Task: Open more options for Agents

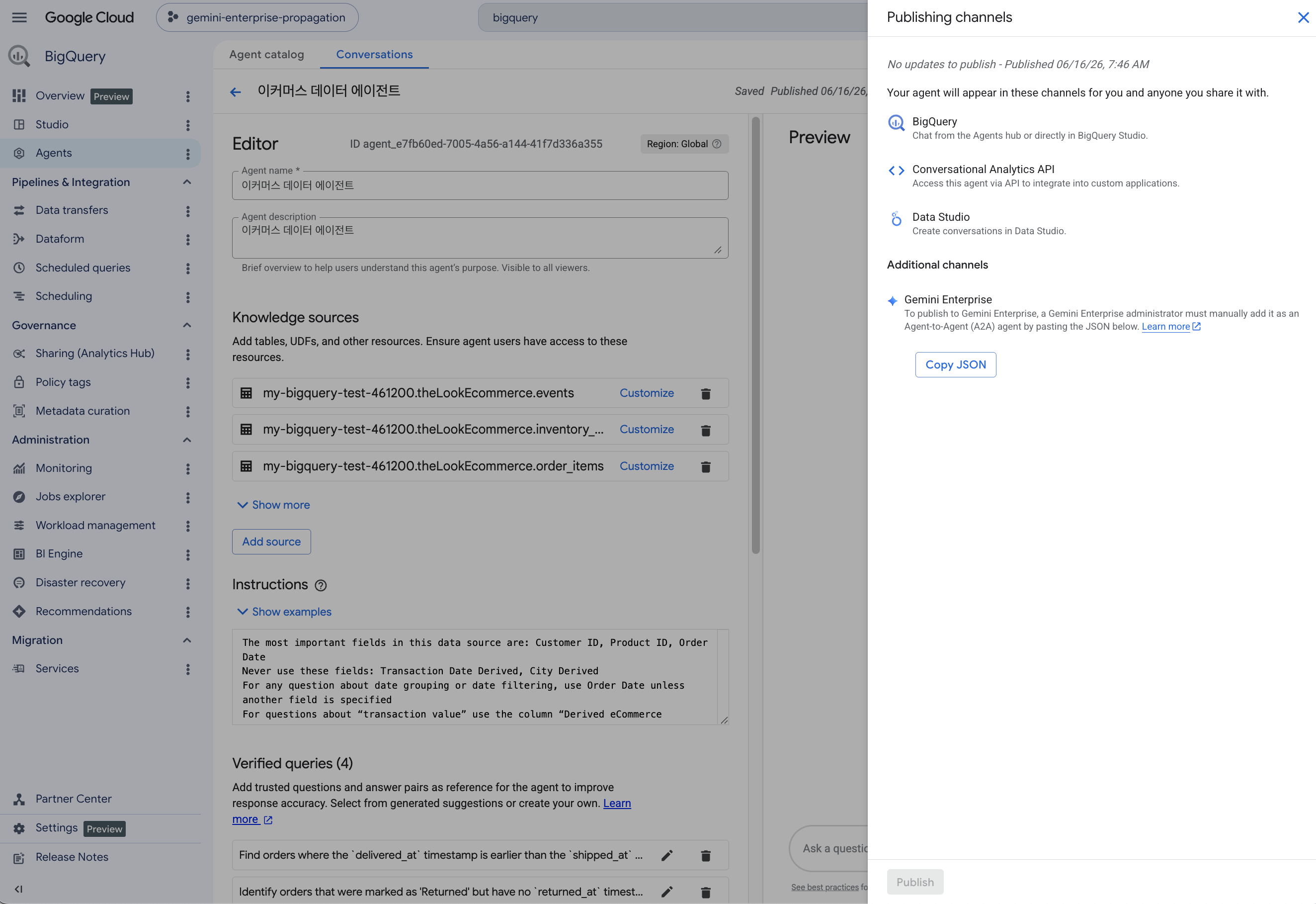Action: click(x=188, y=154)
